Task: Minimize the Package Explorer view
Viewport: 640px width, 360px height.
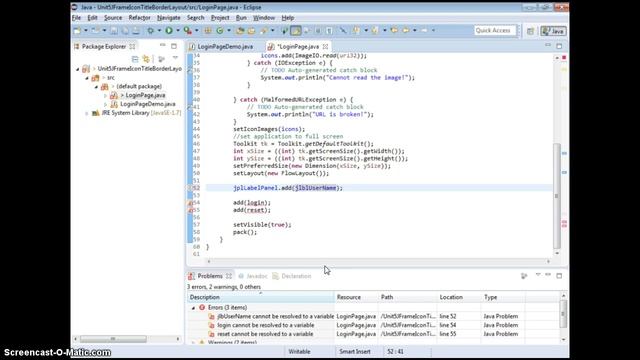Action: 162,45
